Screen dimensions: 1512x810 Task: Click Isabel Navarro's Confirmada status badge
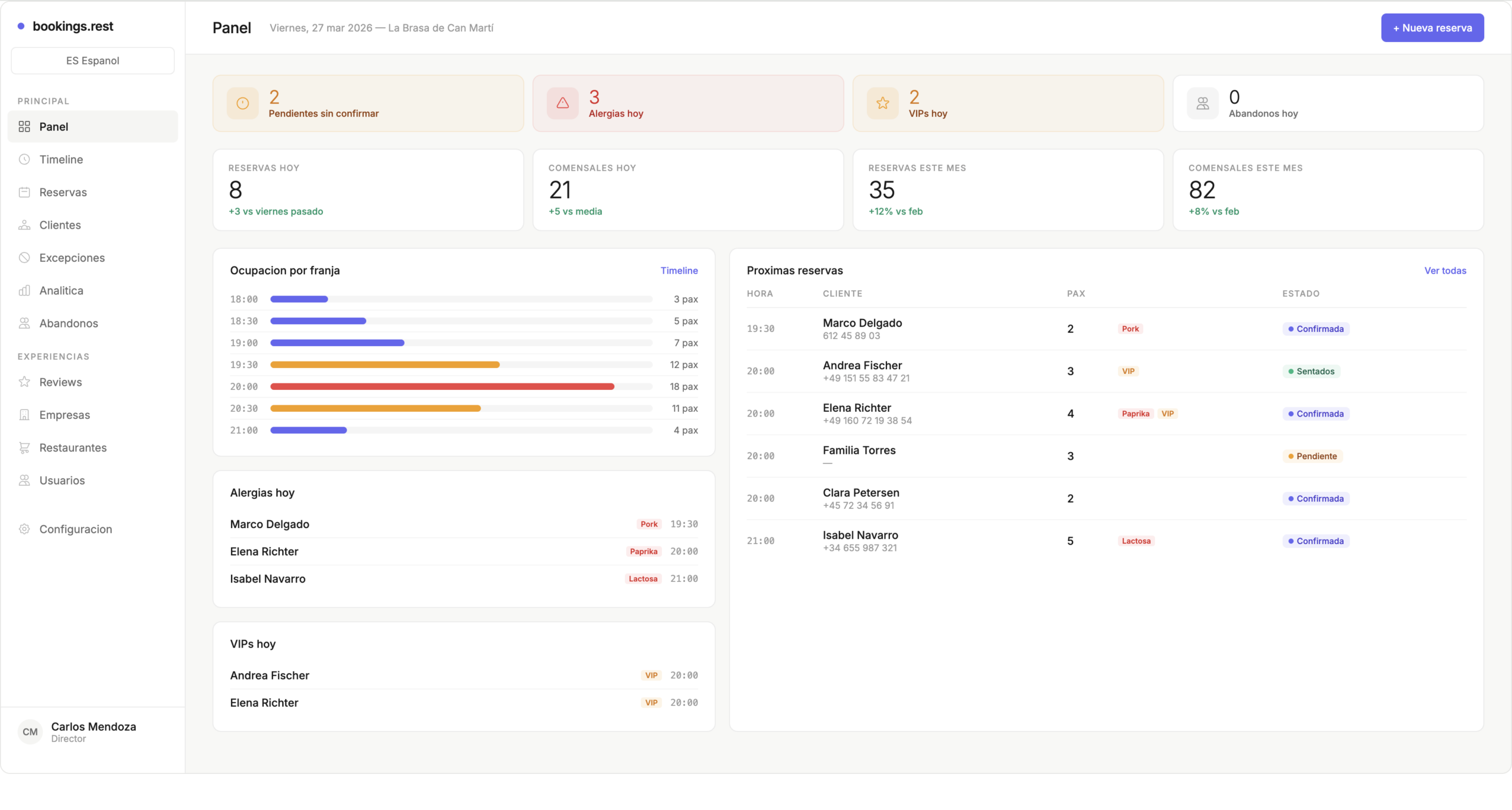[x=1316, y=541]
